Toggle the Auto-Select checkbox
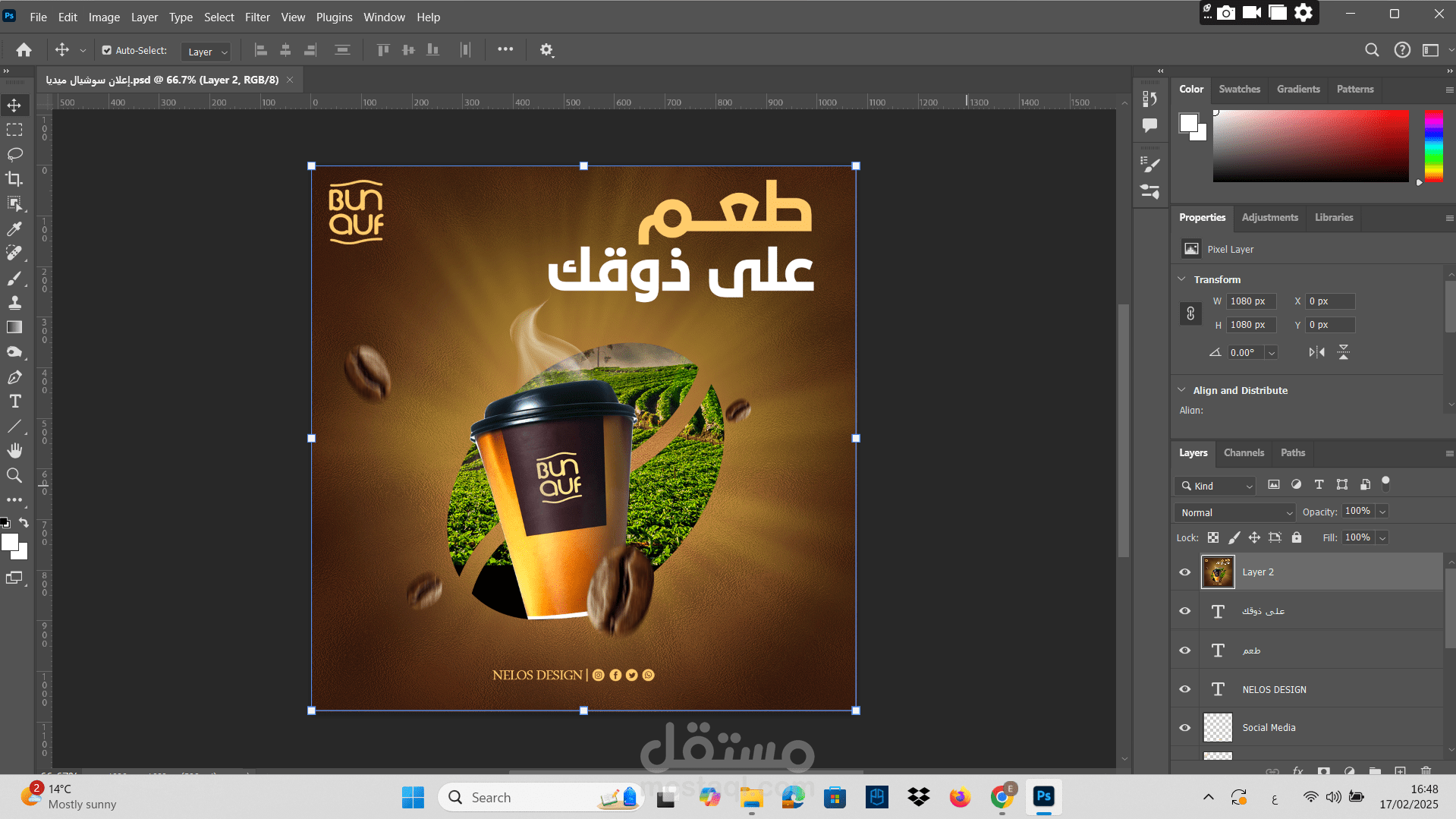The image size is (1456, 819). (107, 51)
